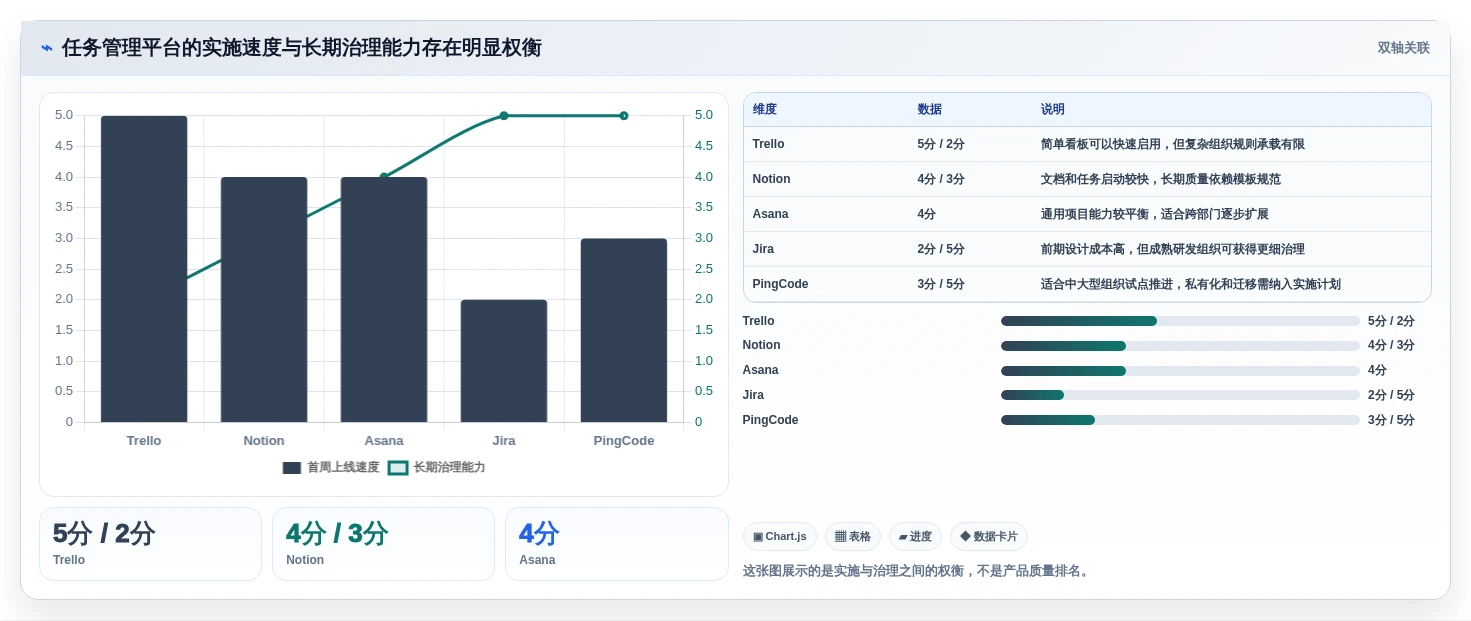Click the Jira progress bar
The image size is (1471, 621).
[1180, 395]
